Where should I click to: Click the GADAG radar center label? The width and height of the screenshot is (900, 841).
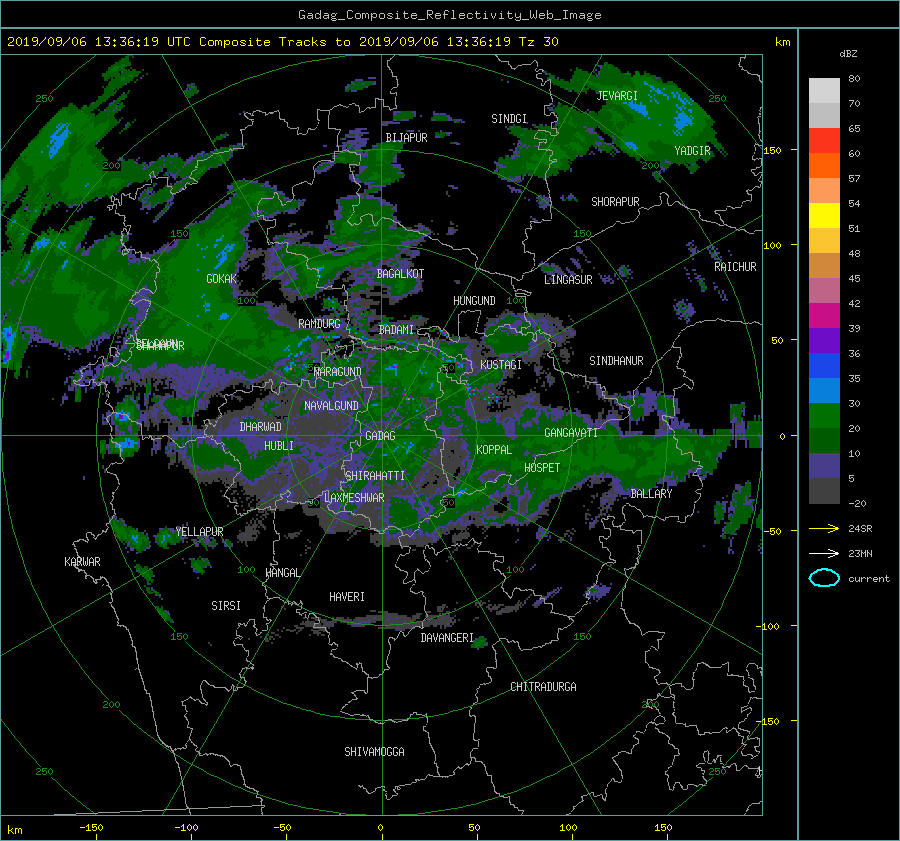click(x=380, y=436)
